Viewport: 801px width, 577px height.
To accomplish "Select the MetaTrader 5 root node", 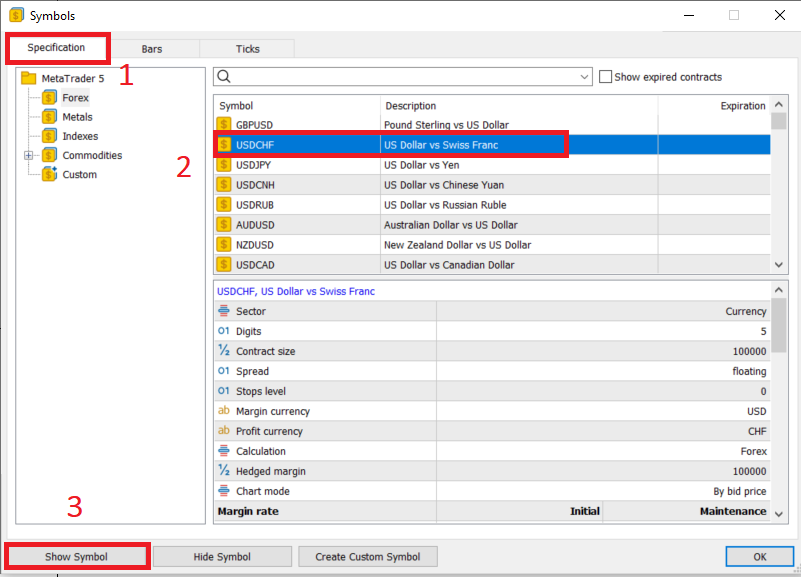I will (72, 78).
